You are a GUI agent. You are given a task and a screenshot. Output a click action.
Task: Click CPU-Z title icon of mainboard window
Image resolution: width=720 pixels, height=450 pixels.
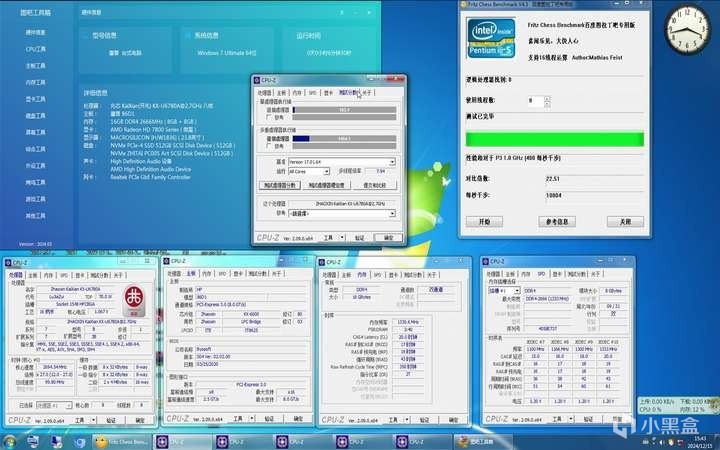[167, 261]
